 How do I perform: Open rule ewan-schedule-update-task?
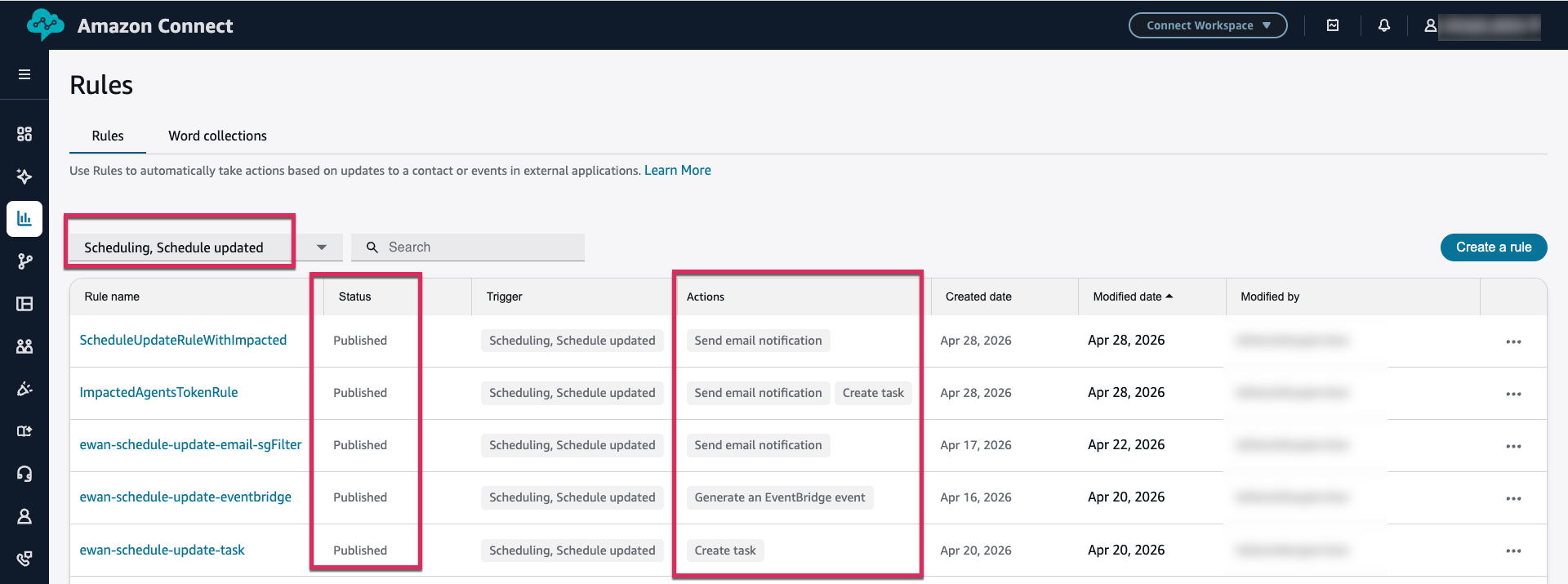click(162, 550)
